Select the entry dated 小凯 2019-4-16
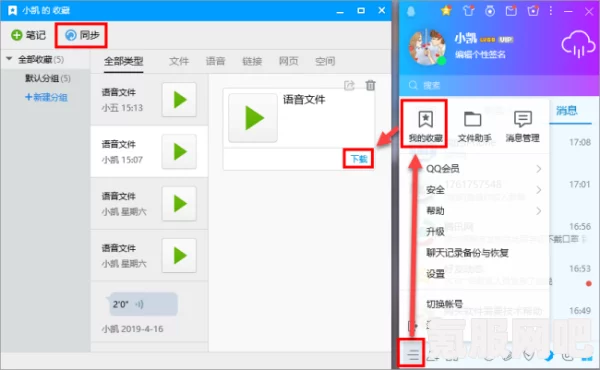 pos(149,312)
